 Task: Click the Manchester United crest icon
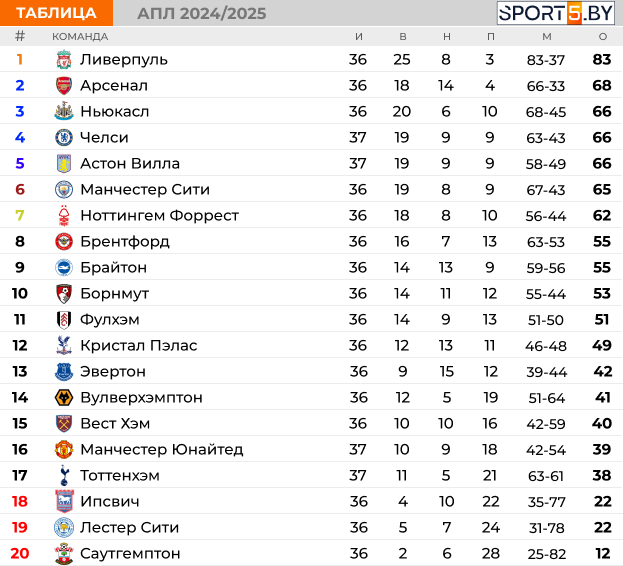64,450
